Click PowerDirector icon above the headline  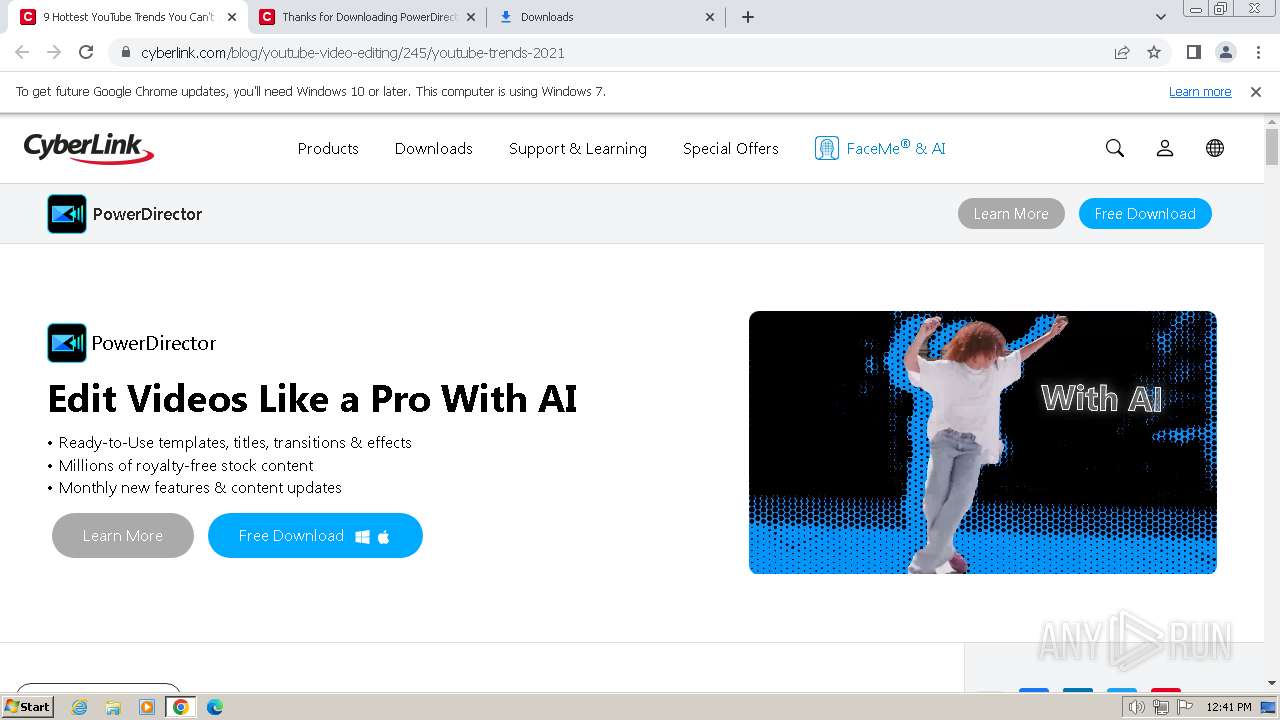pos(67,343)
